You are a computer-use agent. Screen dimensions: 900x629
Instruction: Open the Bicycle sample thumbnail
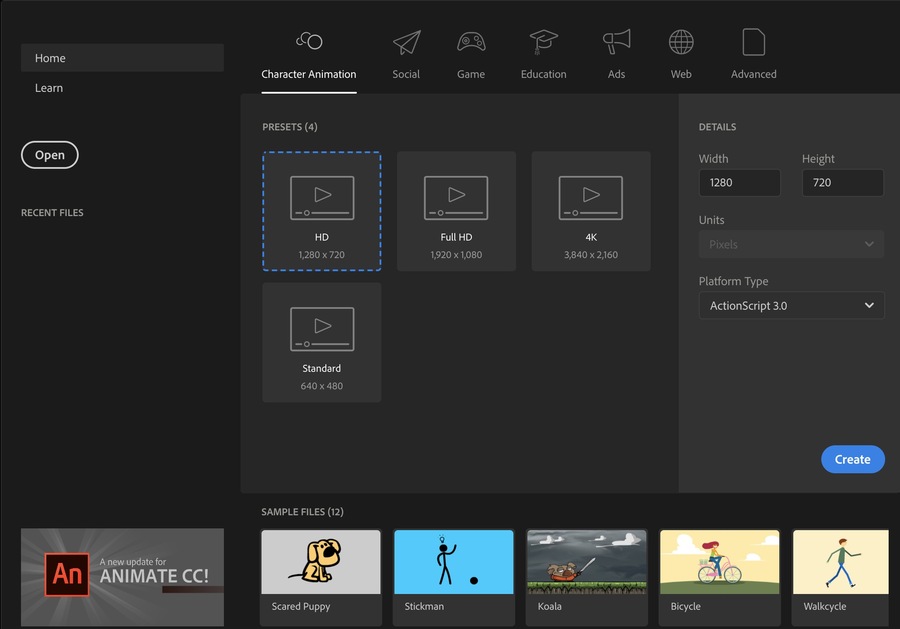point(720,562)
